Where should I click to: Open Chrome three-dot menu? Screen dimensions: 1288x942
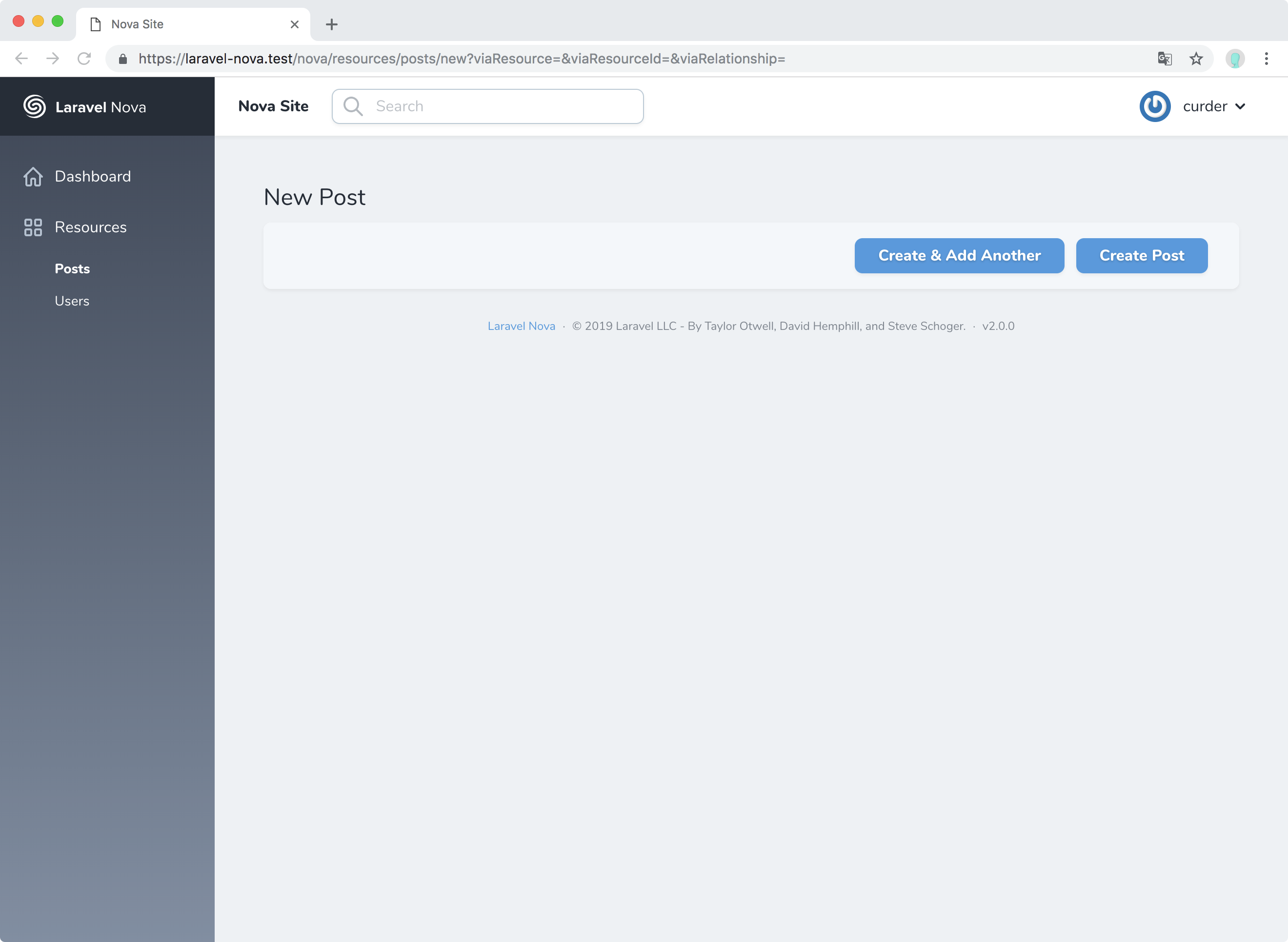click(x=1267, y=59)
